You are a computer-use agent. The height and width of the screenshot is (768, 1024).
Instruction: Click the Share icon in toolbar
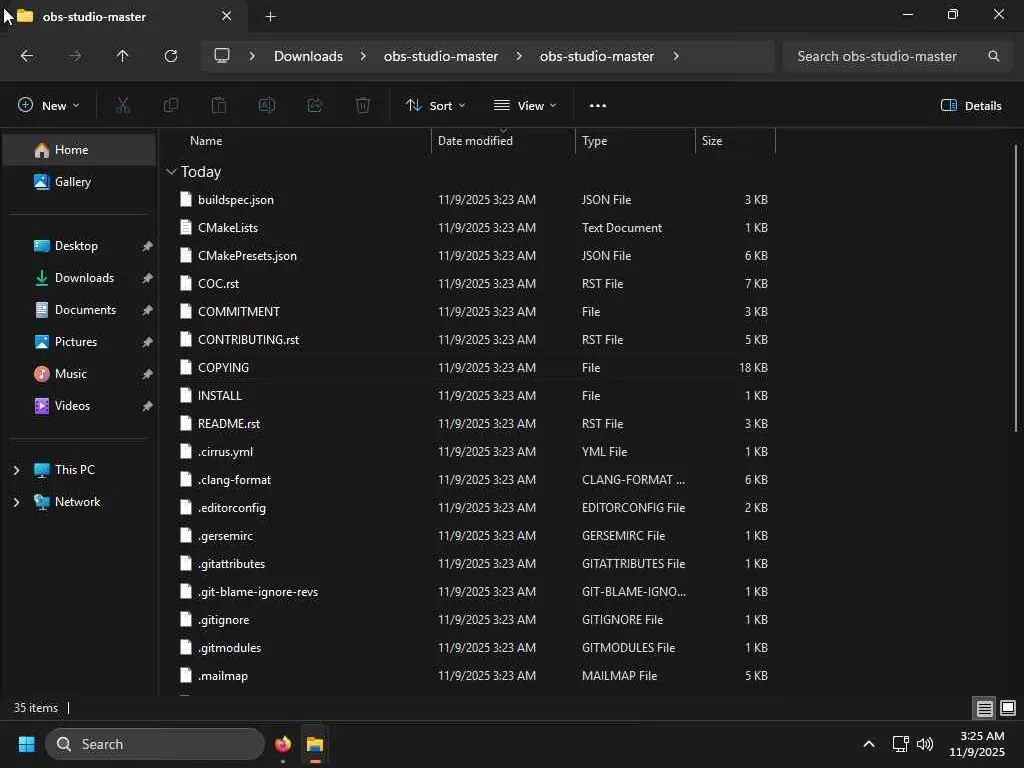pyautogui.click(x=315, y=105)
